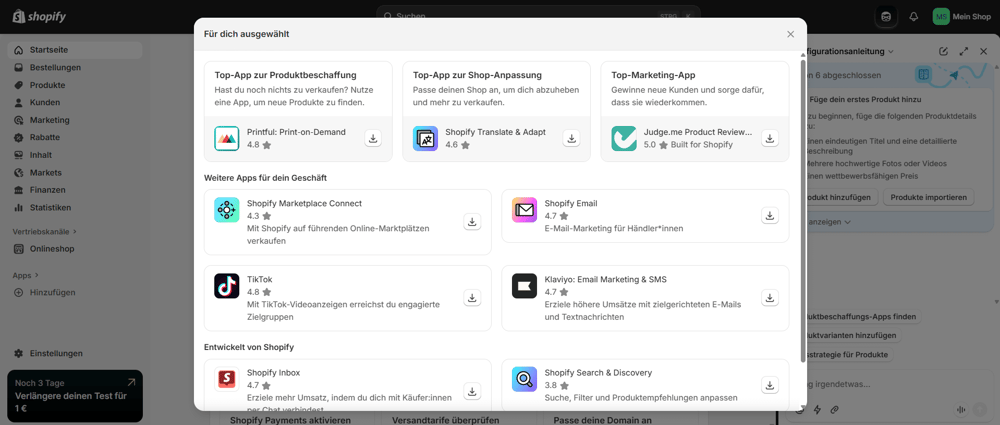Install the Printful Print-on-Demand app
1000x425 pixels.
373,139
